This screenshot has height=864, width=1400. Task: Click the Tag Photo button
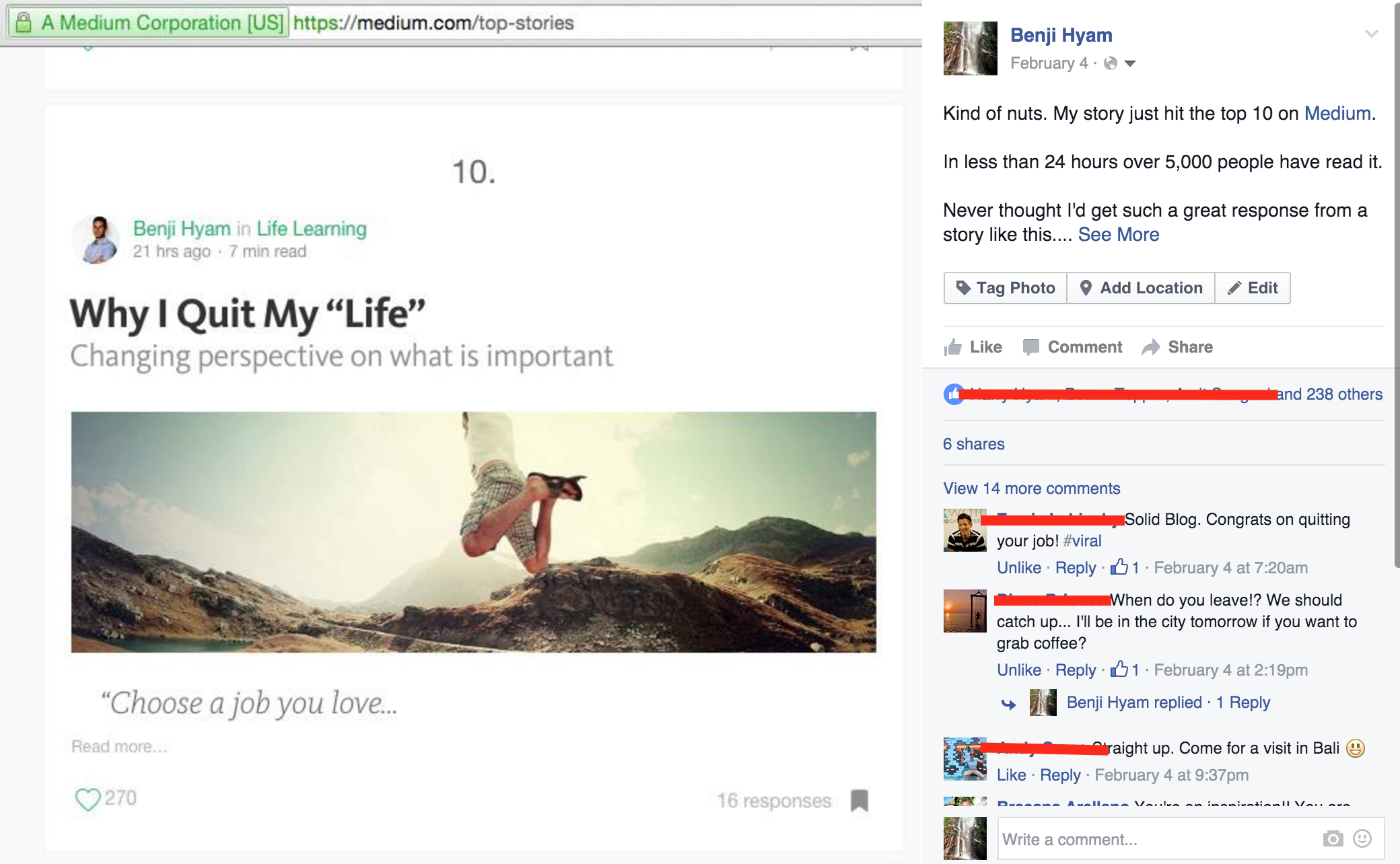pyautogui.click(x=1006, y=288)
